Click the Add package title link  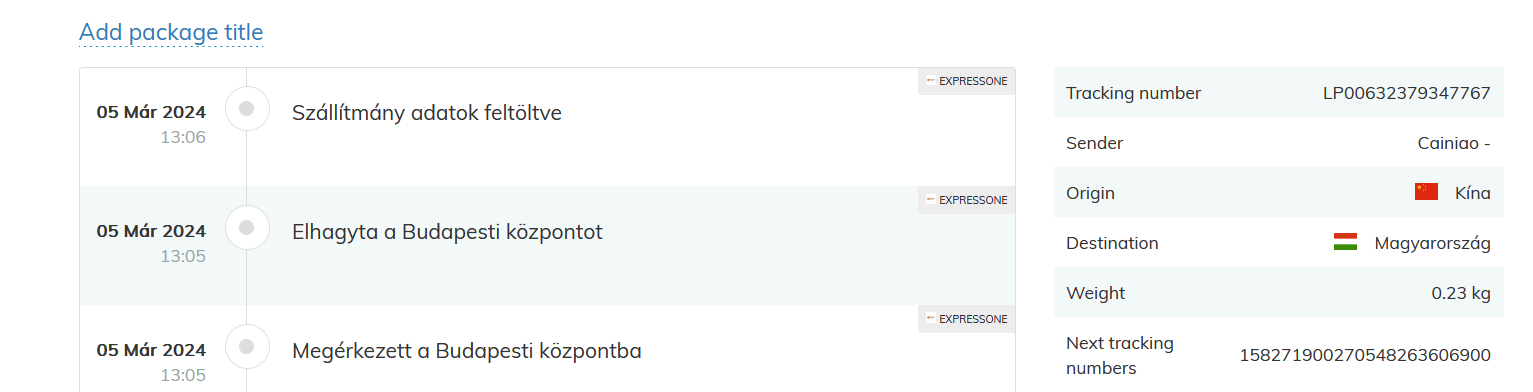click(171, 32)
